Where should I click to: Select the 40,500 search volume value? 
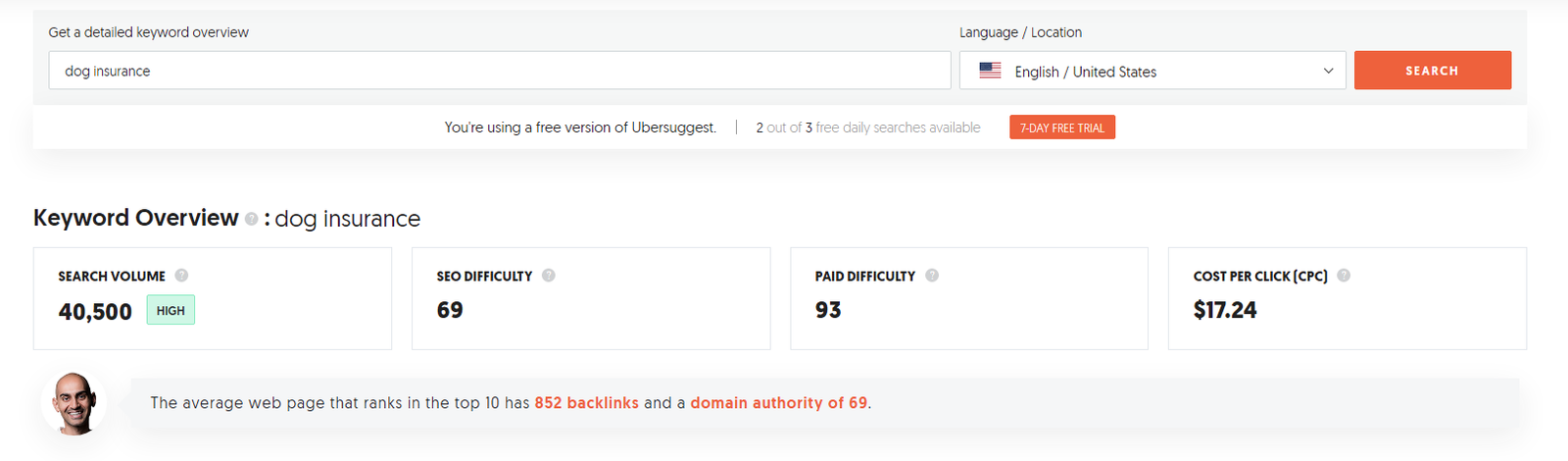pos(95,312)
